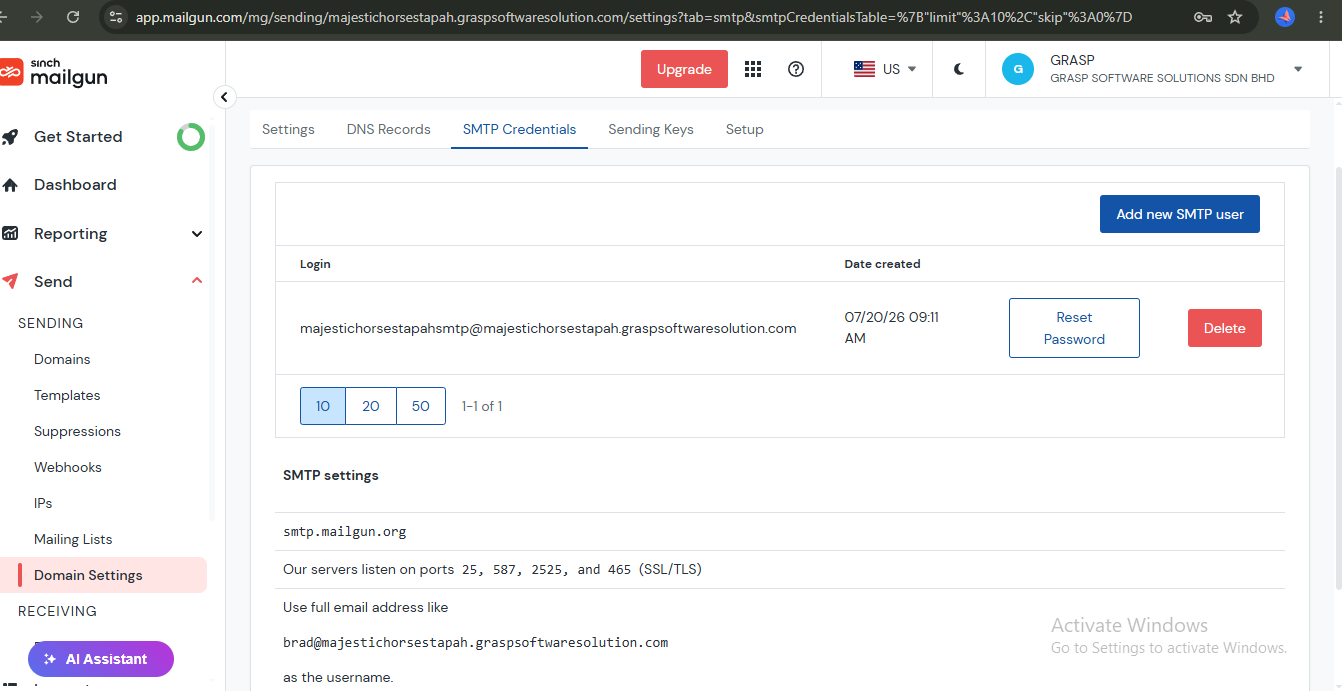Switch to the Sending Keys tab
The height and width of the screenshot is (691, 1342).
tap(651, 129)
